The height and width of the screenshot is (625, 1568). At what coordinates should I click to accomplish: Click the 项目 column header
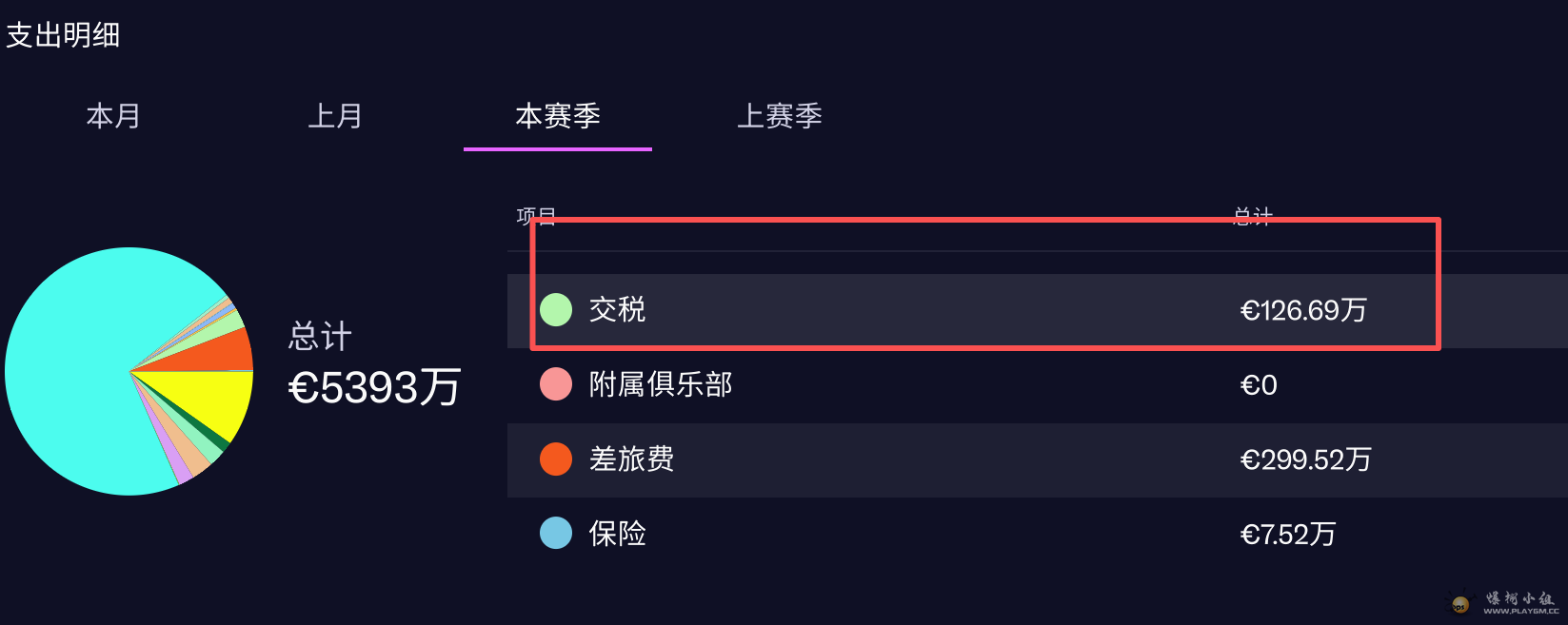pyautogui.click(x=536, y=217)
